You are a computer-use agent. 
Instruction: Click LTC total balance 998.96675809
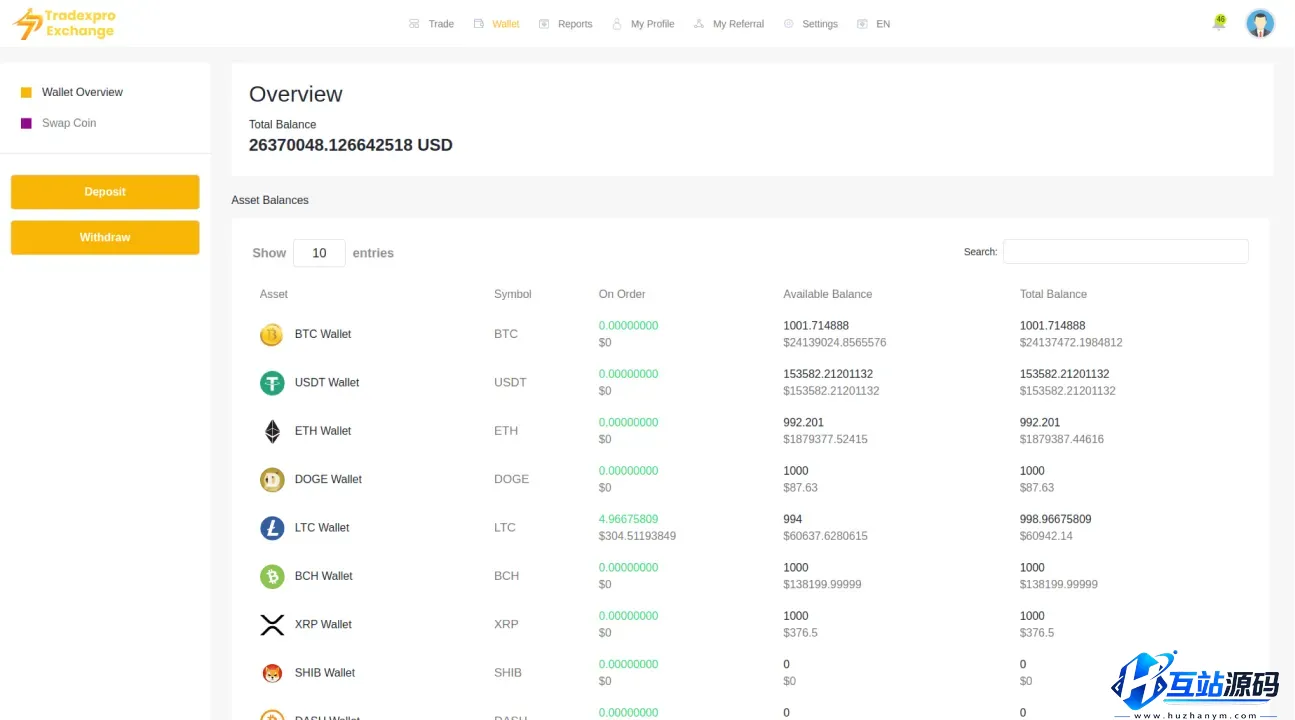tap(1056, 519)
